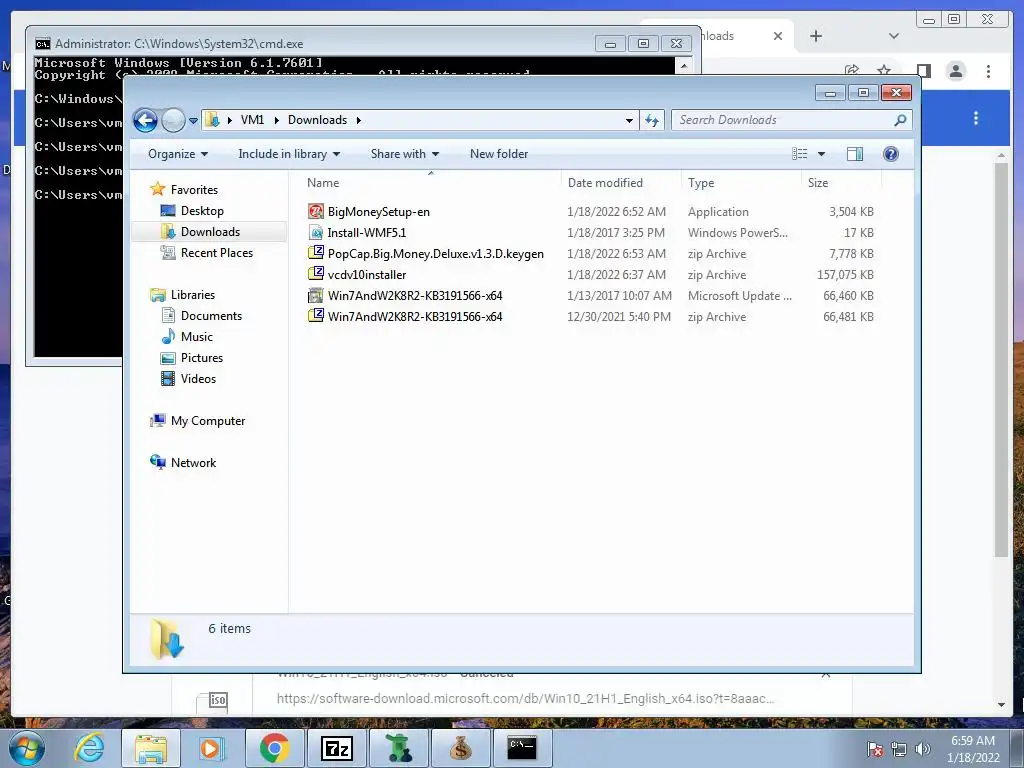
Task: Click the search magnifier icon
Action: [900, 120]
